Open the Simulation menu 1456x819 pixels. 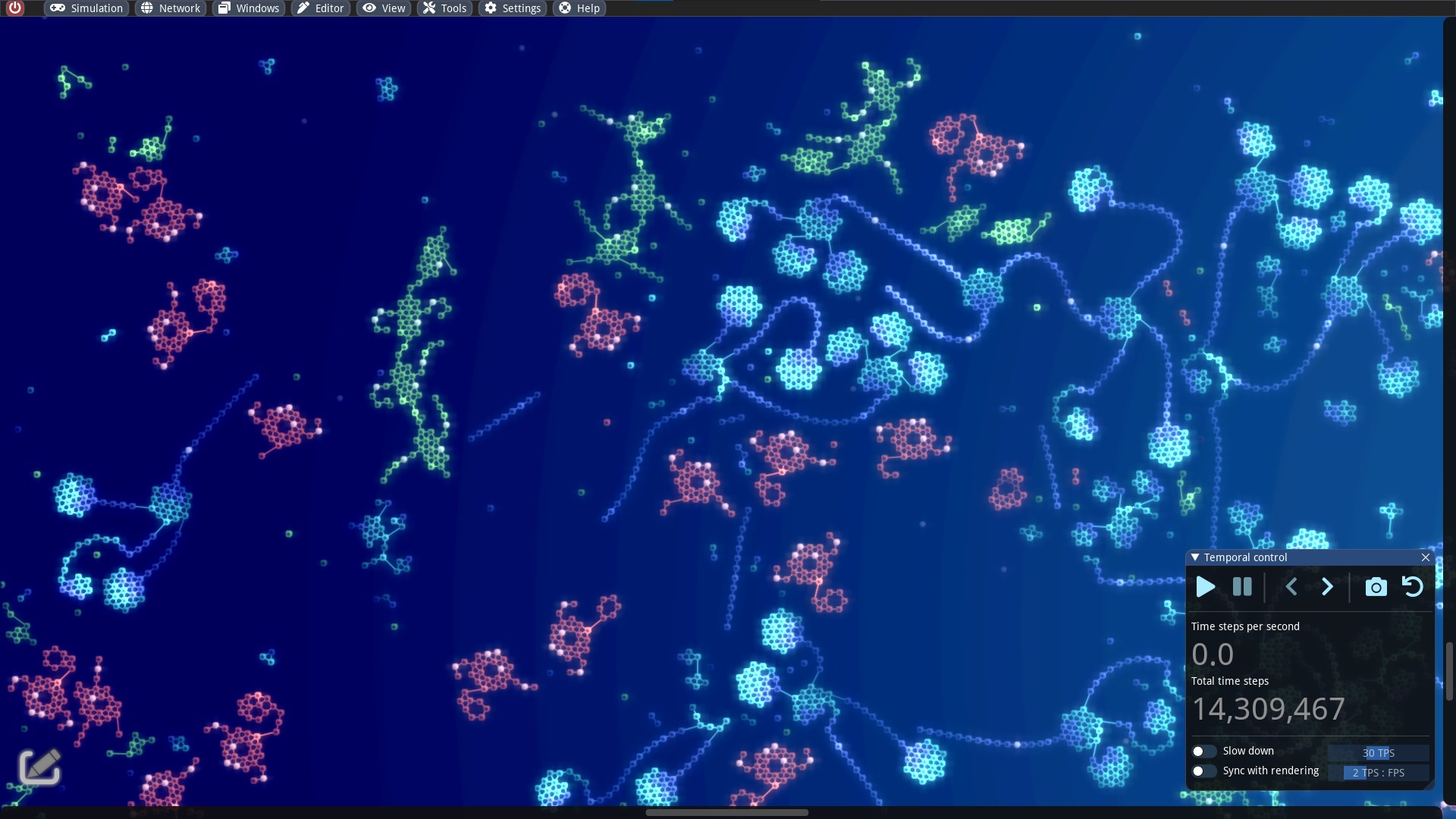(x=87, y=8)
